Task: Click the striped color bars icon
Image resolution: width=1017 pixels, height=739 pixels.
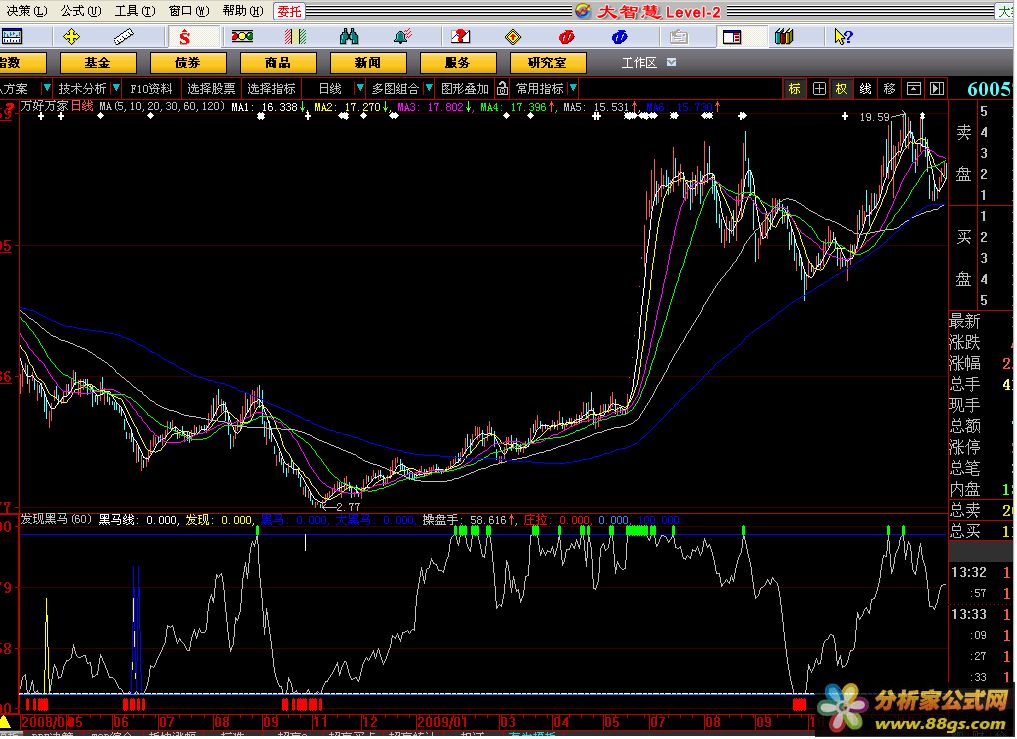Action: click(x=295, y=37)
